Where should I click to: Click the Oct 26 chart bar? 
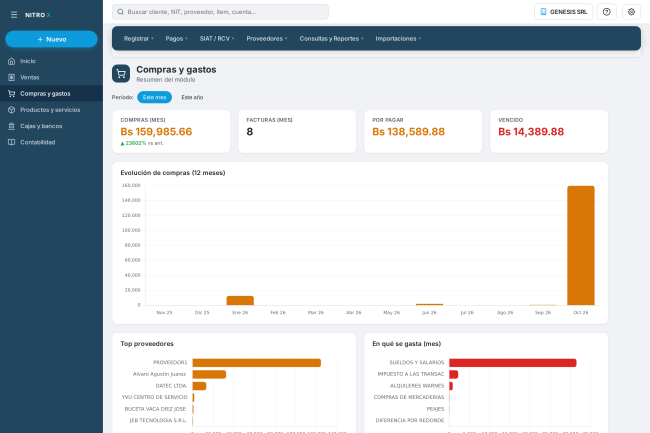[x=581, y=246]
